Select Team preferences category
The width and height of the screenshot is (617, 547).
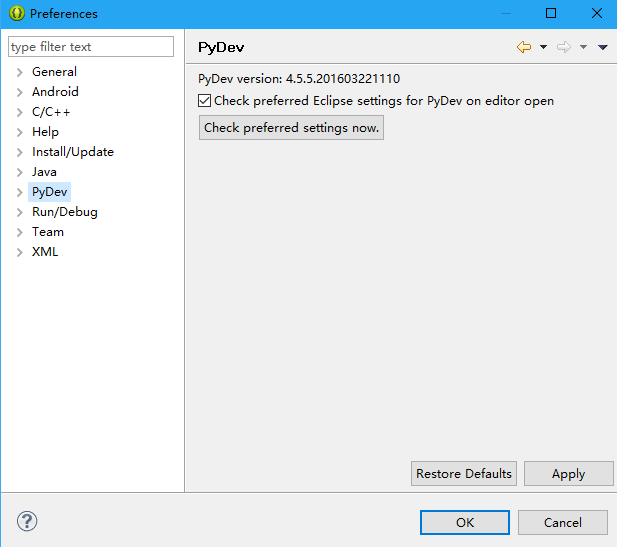tap(48, 232)
